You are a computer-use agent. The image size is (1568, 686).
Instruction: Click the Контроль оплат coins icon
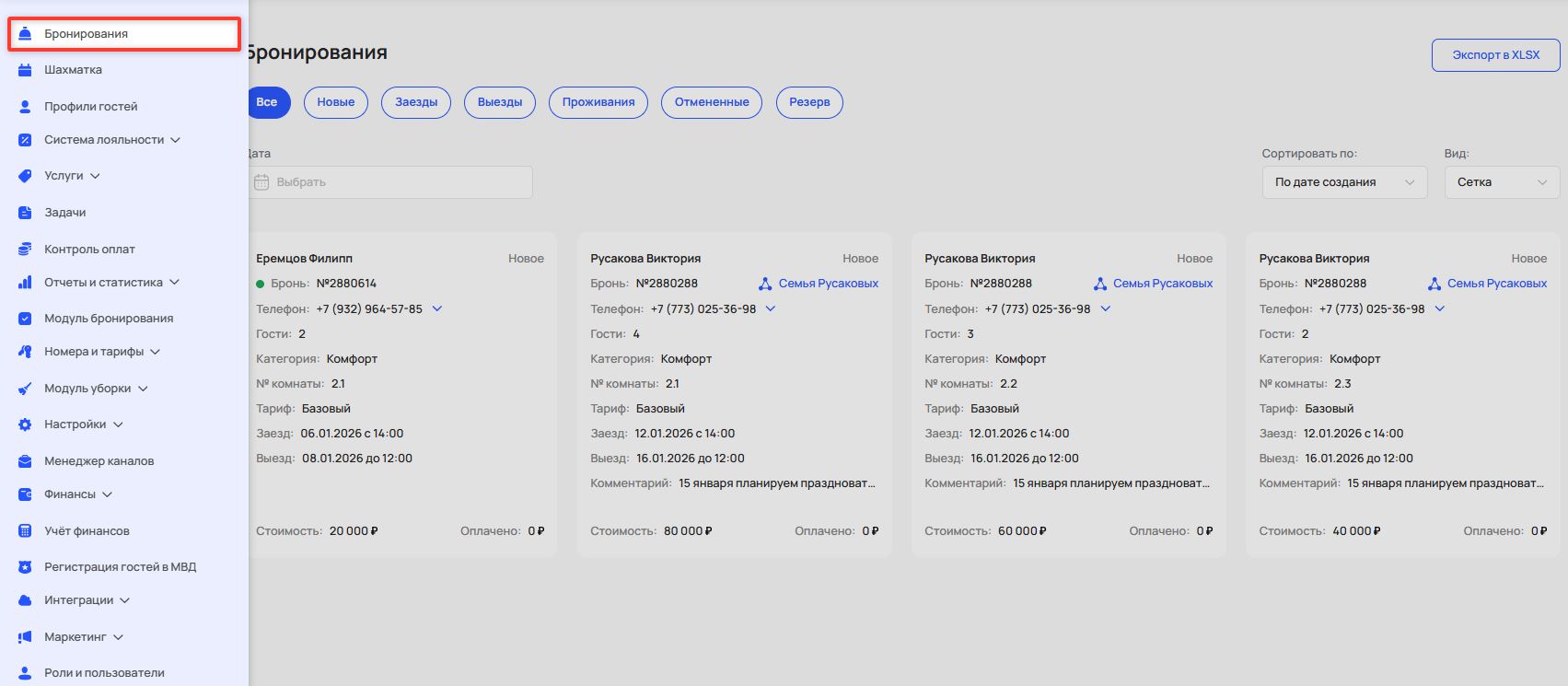click(25, 250)
